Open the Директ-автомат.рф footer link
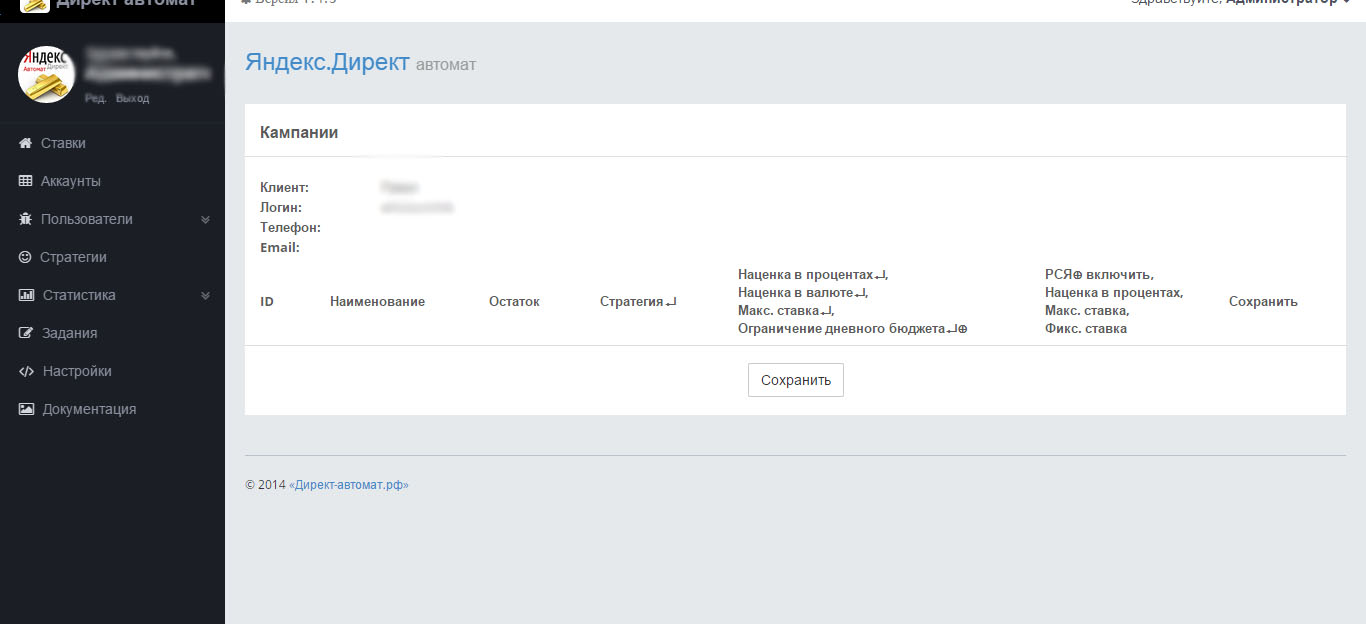The image size is (1366, 624). [x=349, y=485]
